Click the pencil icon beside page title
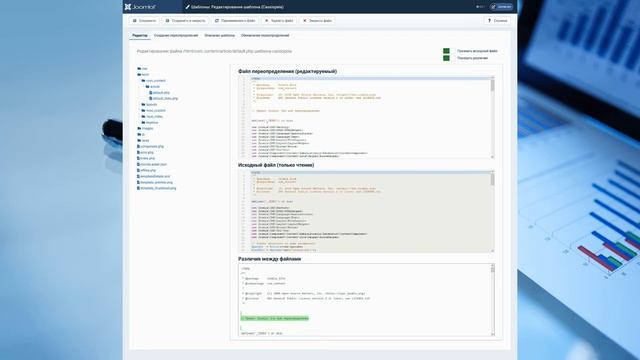Viewport: 640px width, 360px height. (x=187, y=7)
